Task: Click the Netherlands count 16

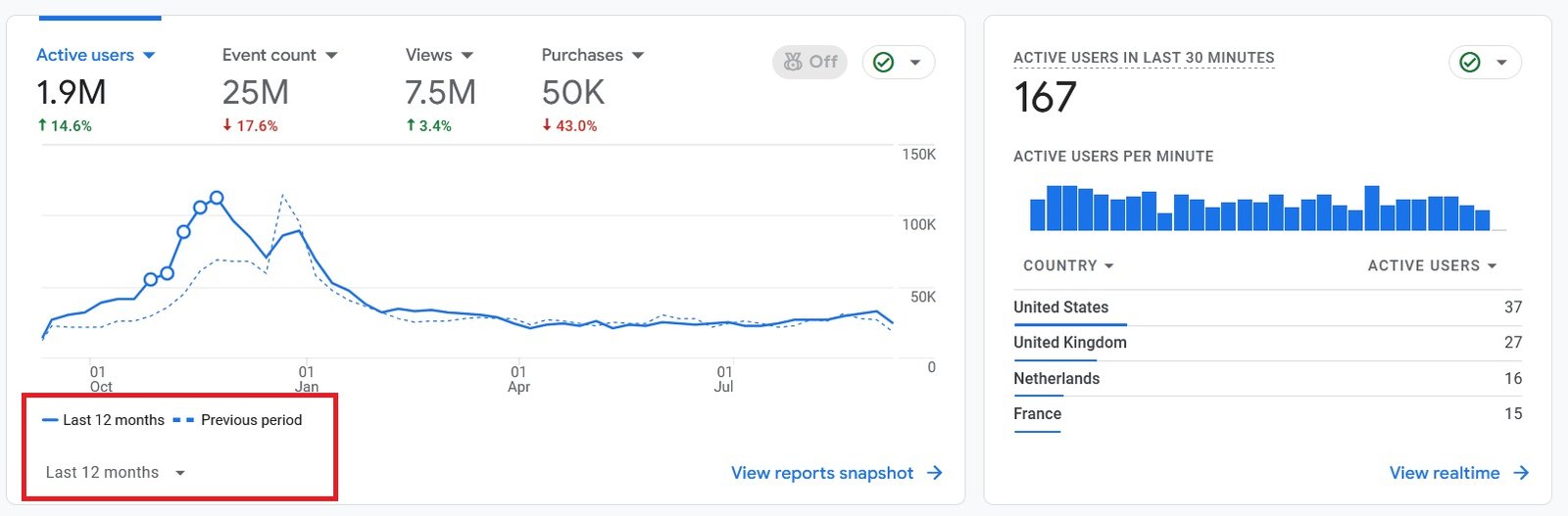Action: tap(1513, 378)
